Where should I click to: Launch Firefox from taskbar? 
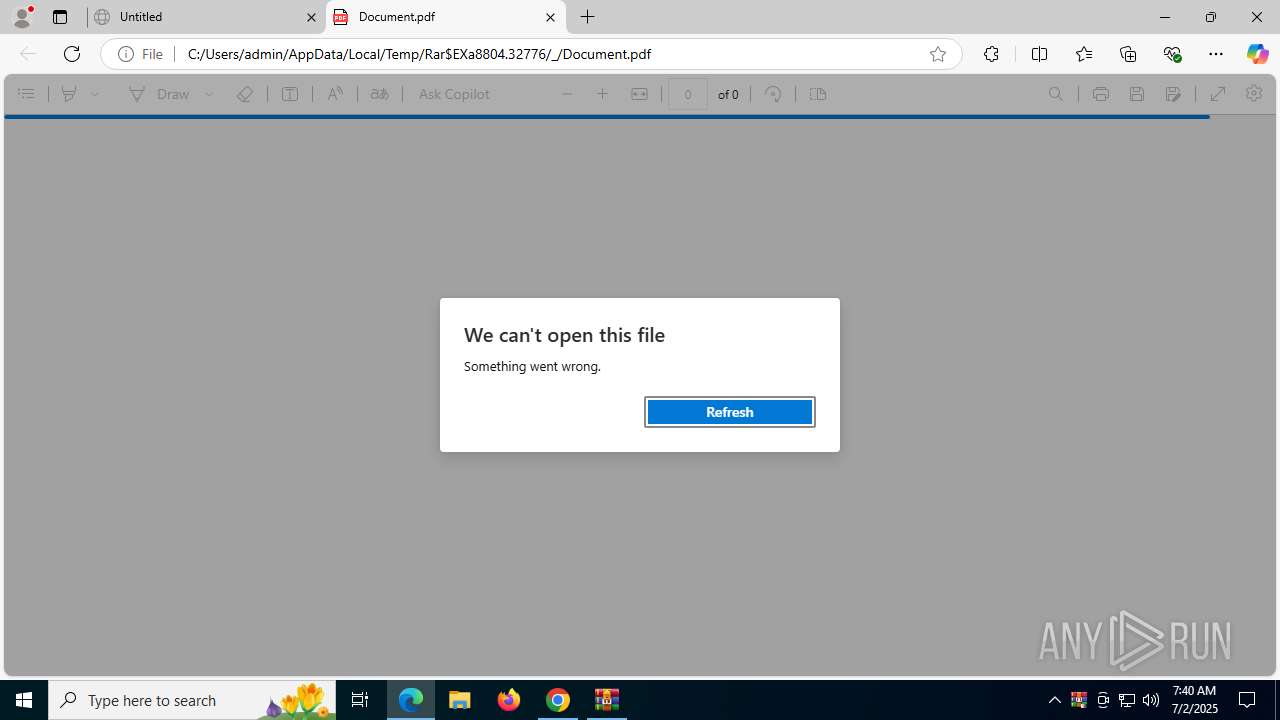click(509, 700)
